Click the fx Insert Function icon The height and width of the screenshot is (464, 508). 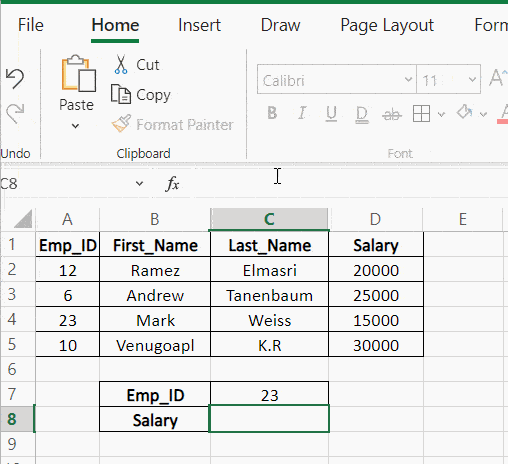click(x=172, y=183)
